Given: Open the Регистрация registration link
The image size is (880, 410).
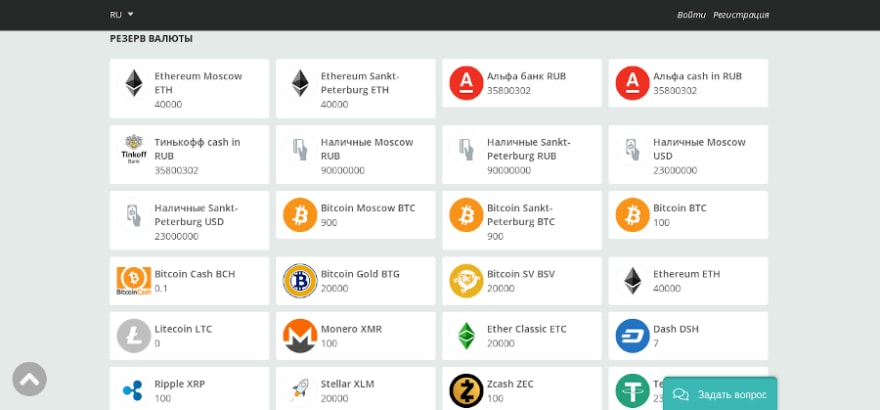Looking at the screenshot, I should pos(741,15).
